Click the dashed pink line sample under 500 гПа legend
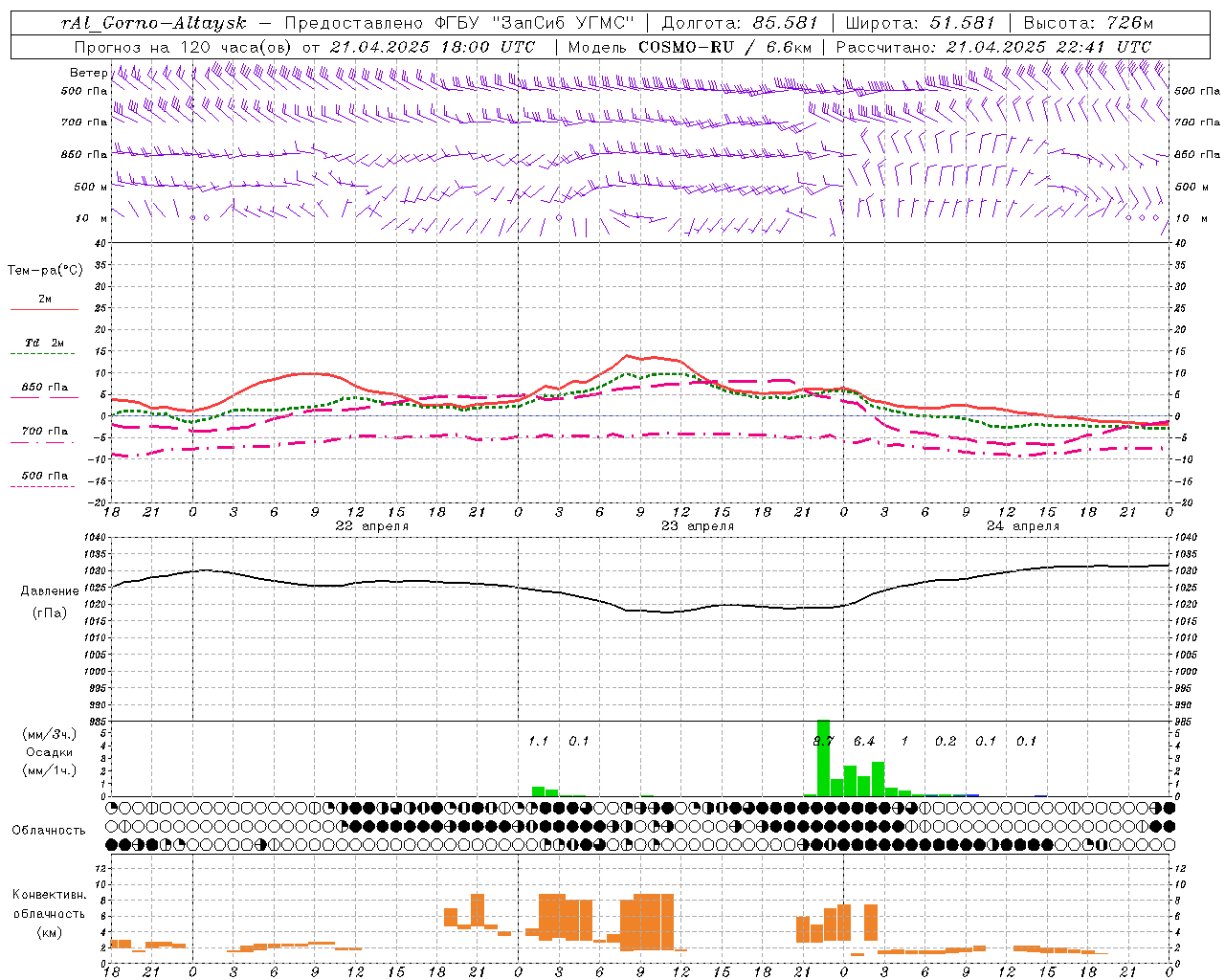This screenshot has height=980, width=1225. (42, 487)
